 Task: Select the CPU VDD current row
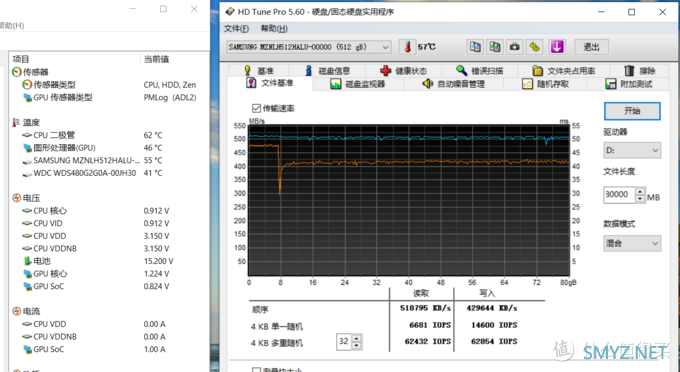point(110,324)
